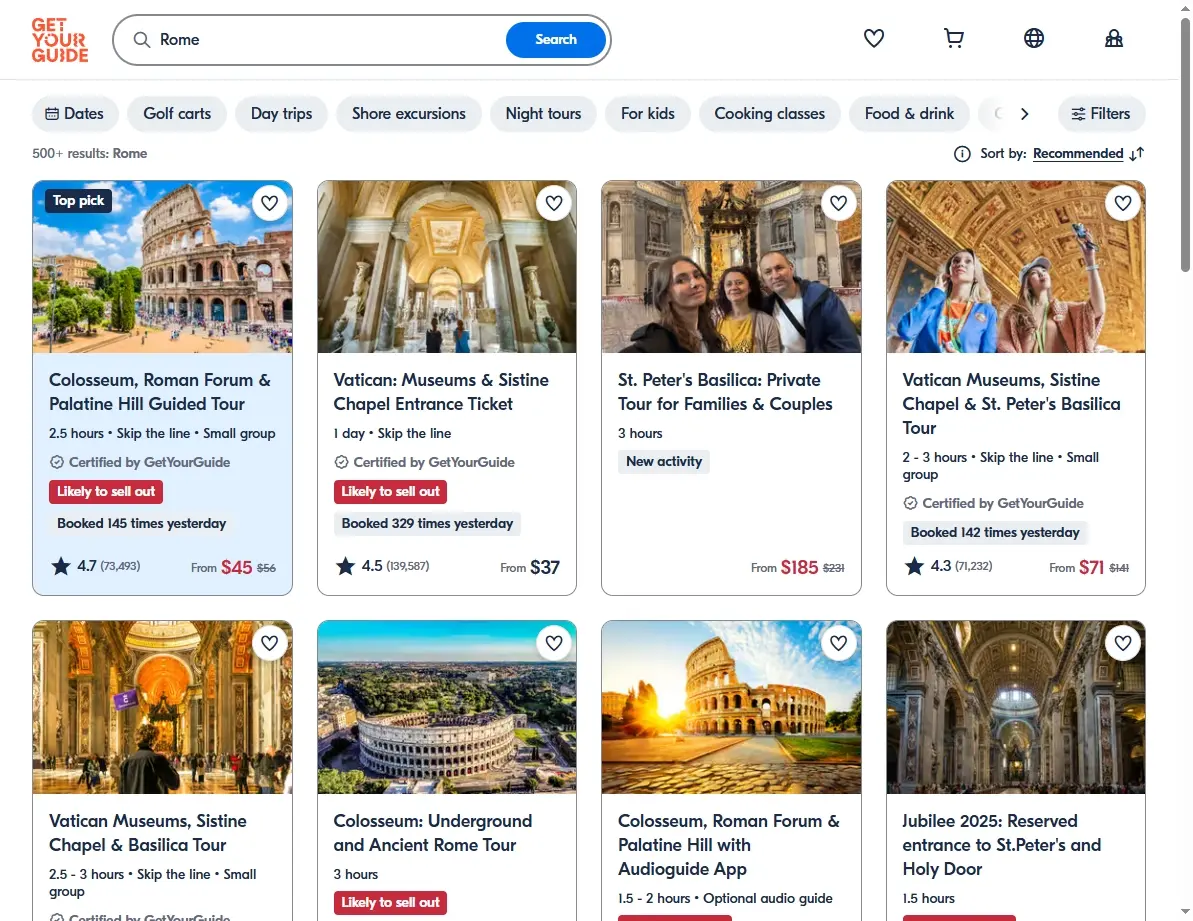Click 'Booked 145 times yesterday' label

tap(142, 523)
